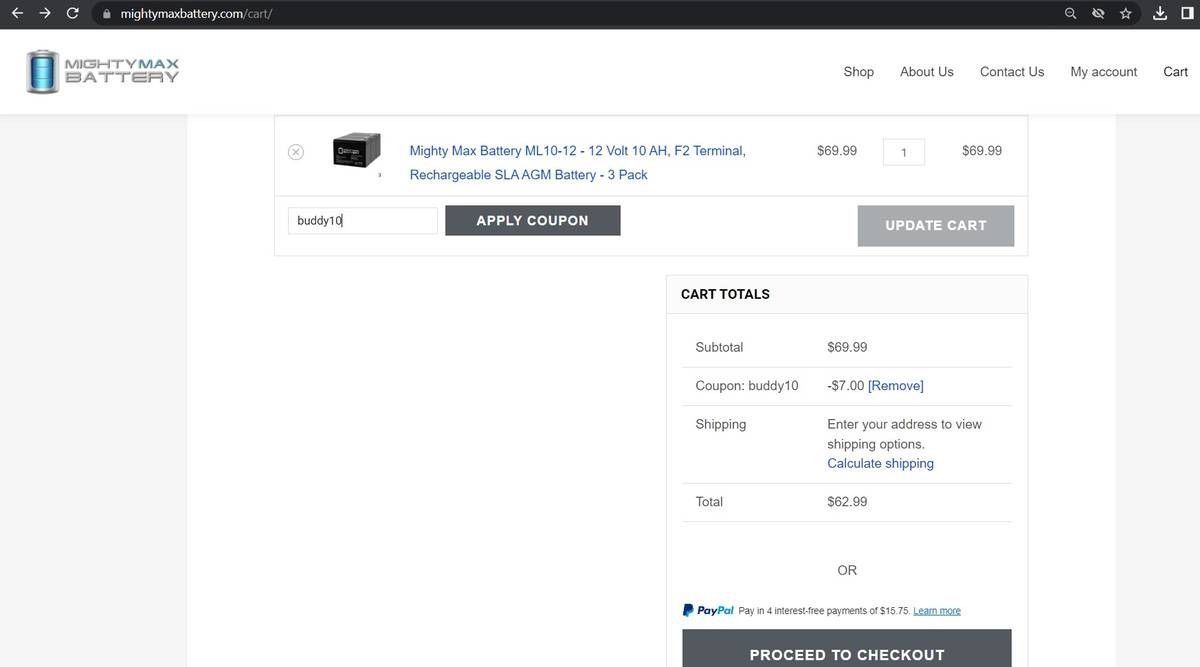The height and width of the screenshot is (667, 1200).
Task: Click the -$7.00 coupon discount
Action: [x=845, y=386]
